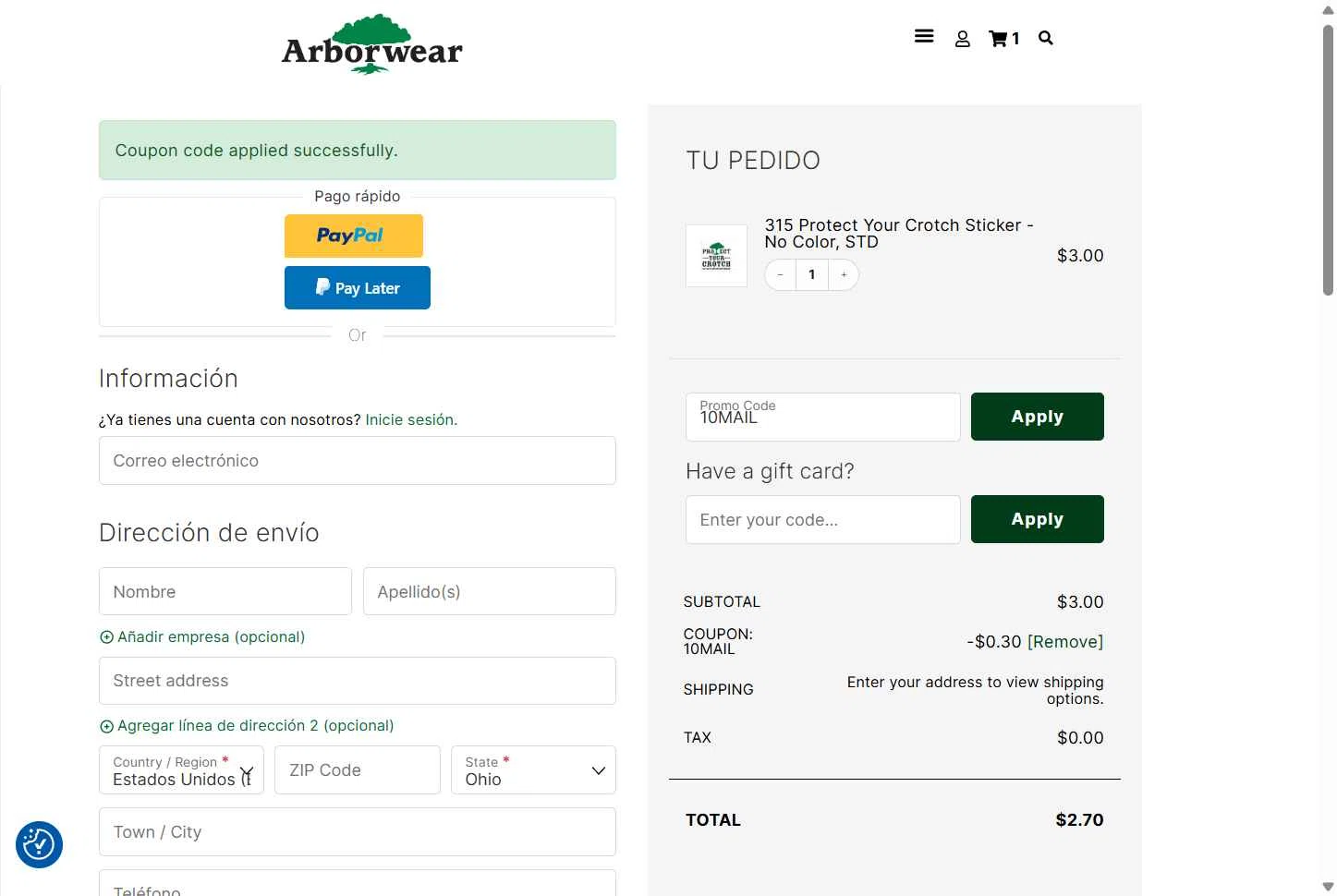The image size is (1337, 896).
Task: Open the Country / Region dropdown
Action: point(181,769)
